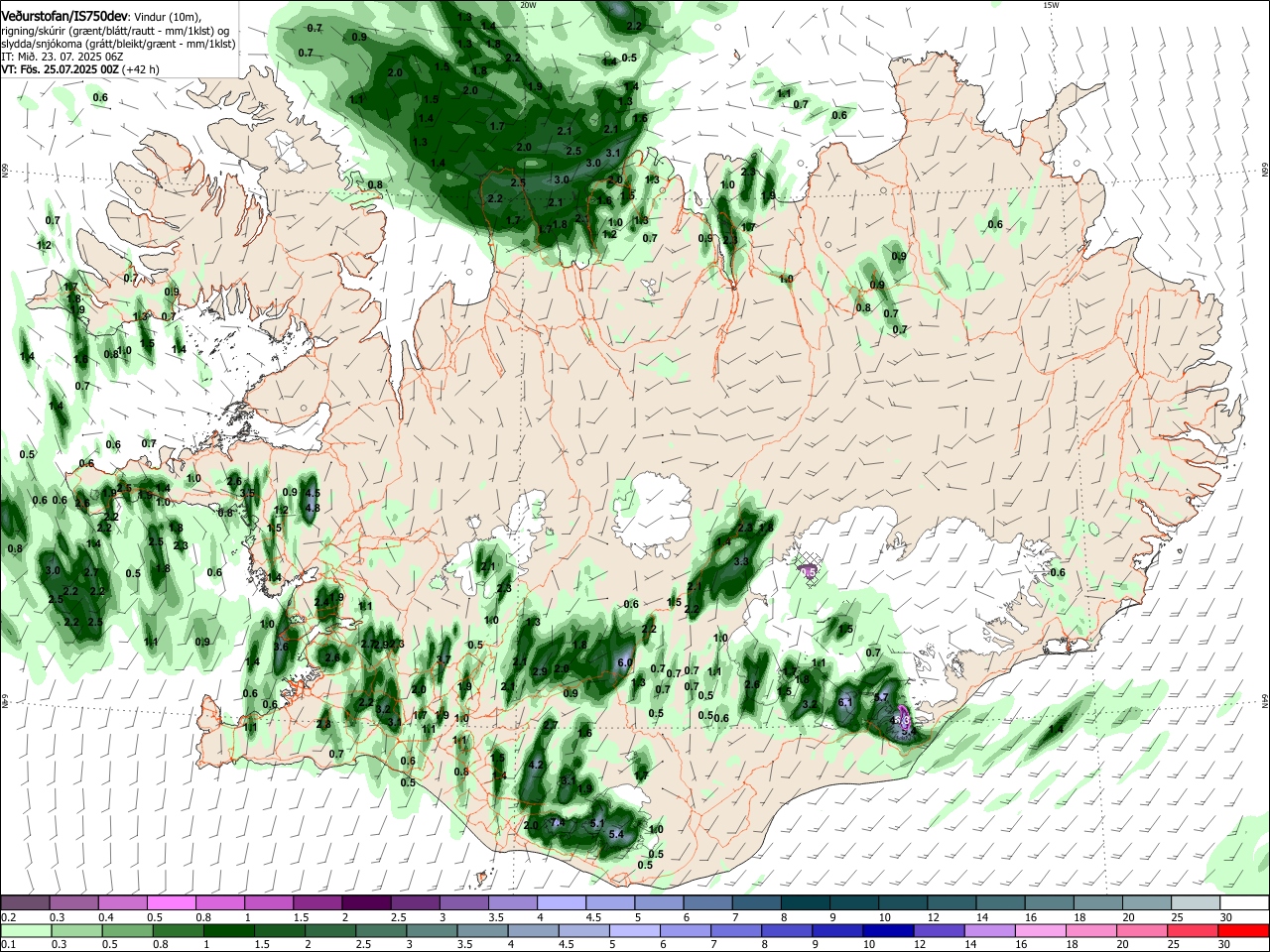Click the 'Vindur (10m)' label in the header
Screen dimensions: 1270x952
point(167,16)
